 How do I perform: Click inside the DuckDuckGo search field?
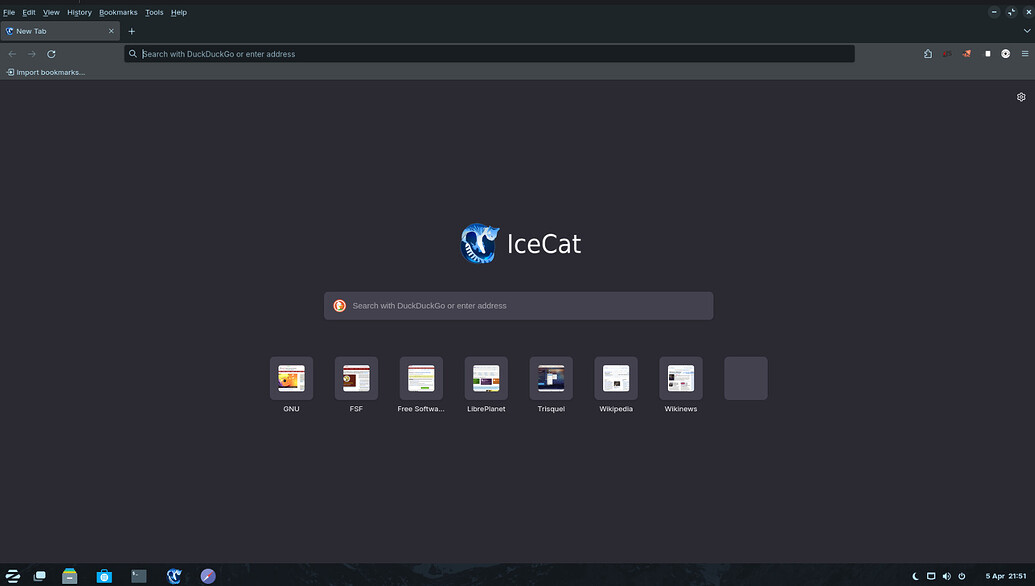[x=518, y=305]
